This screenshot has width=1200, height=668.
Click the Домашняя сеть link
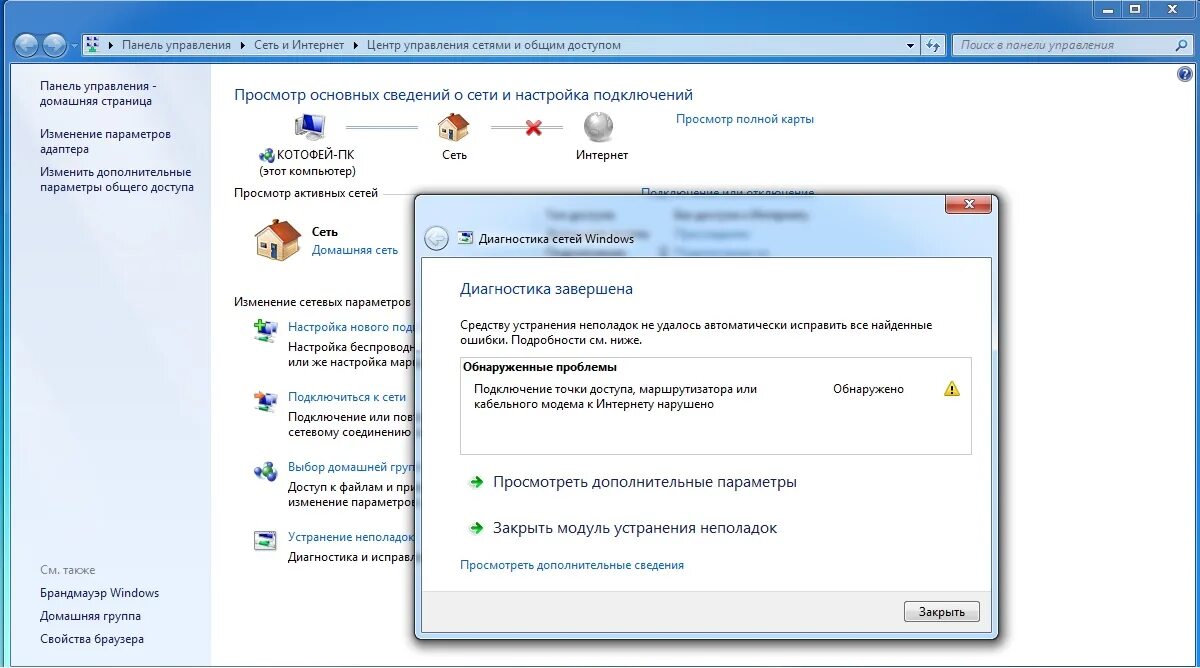[x=354, y=250]
